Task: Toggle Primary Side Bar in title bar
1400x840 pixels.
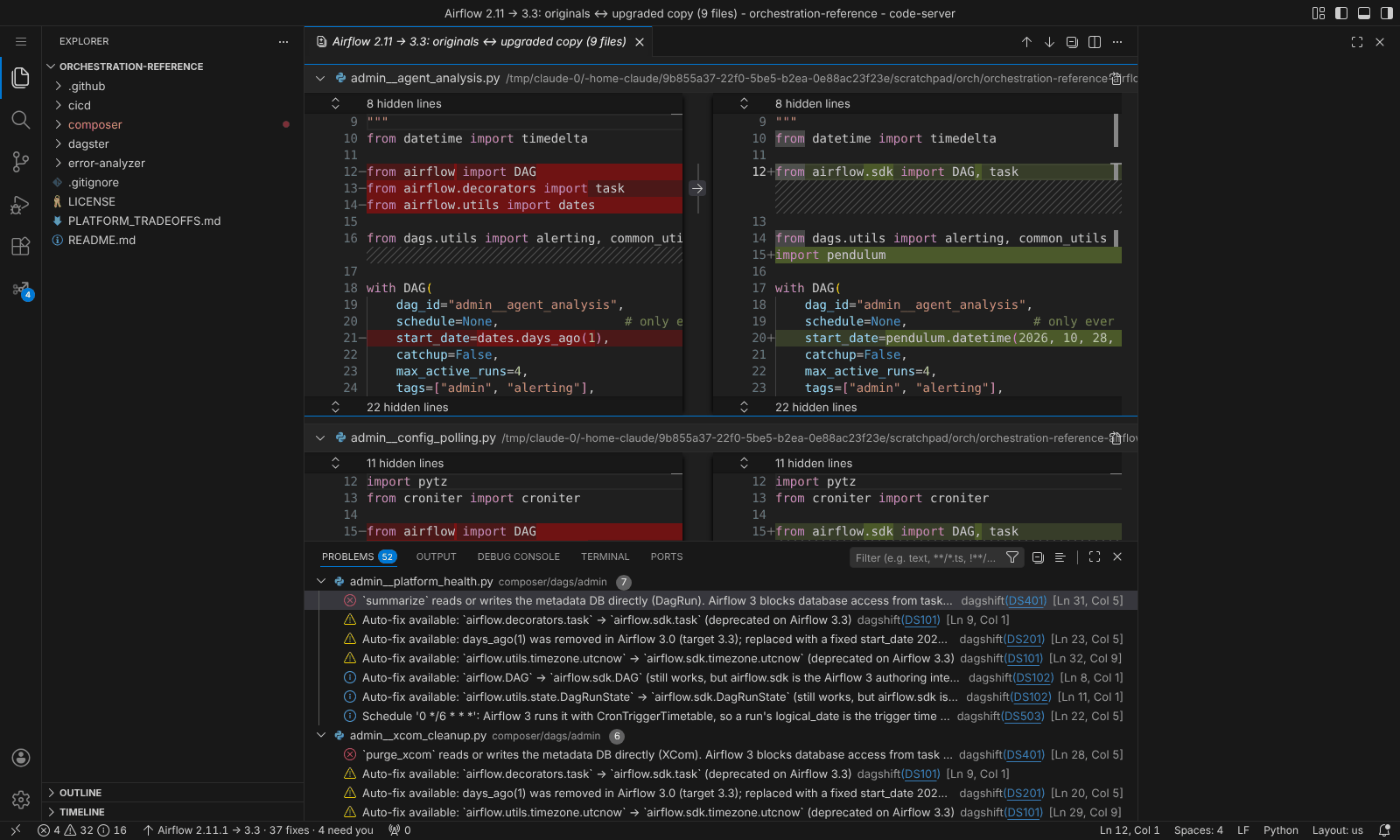Action: (x=1341, y=13)
